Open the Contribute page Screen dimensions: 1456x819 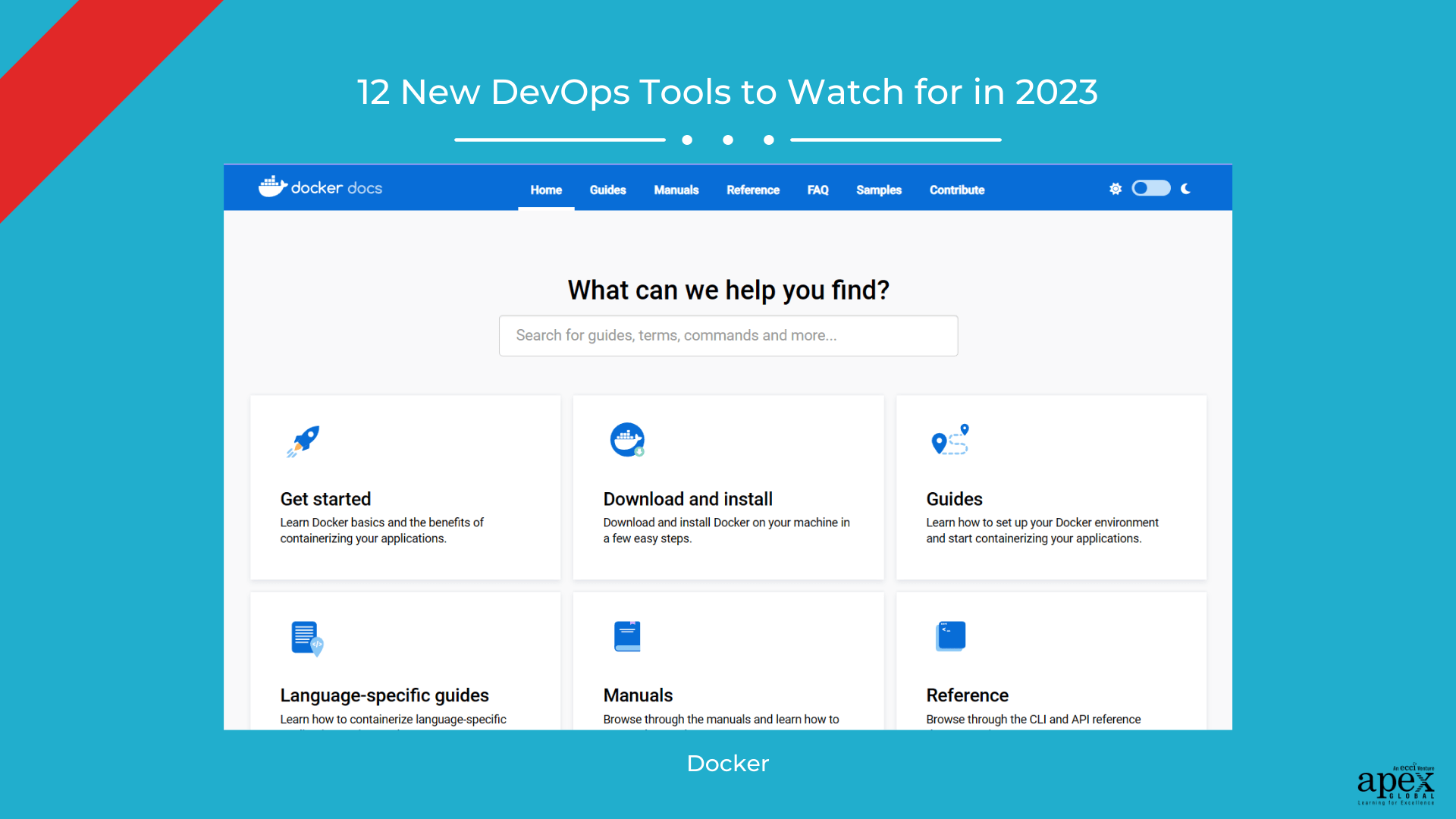point(956,190)
